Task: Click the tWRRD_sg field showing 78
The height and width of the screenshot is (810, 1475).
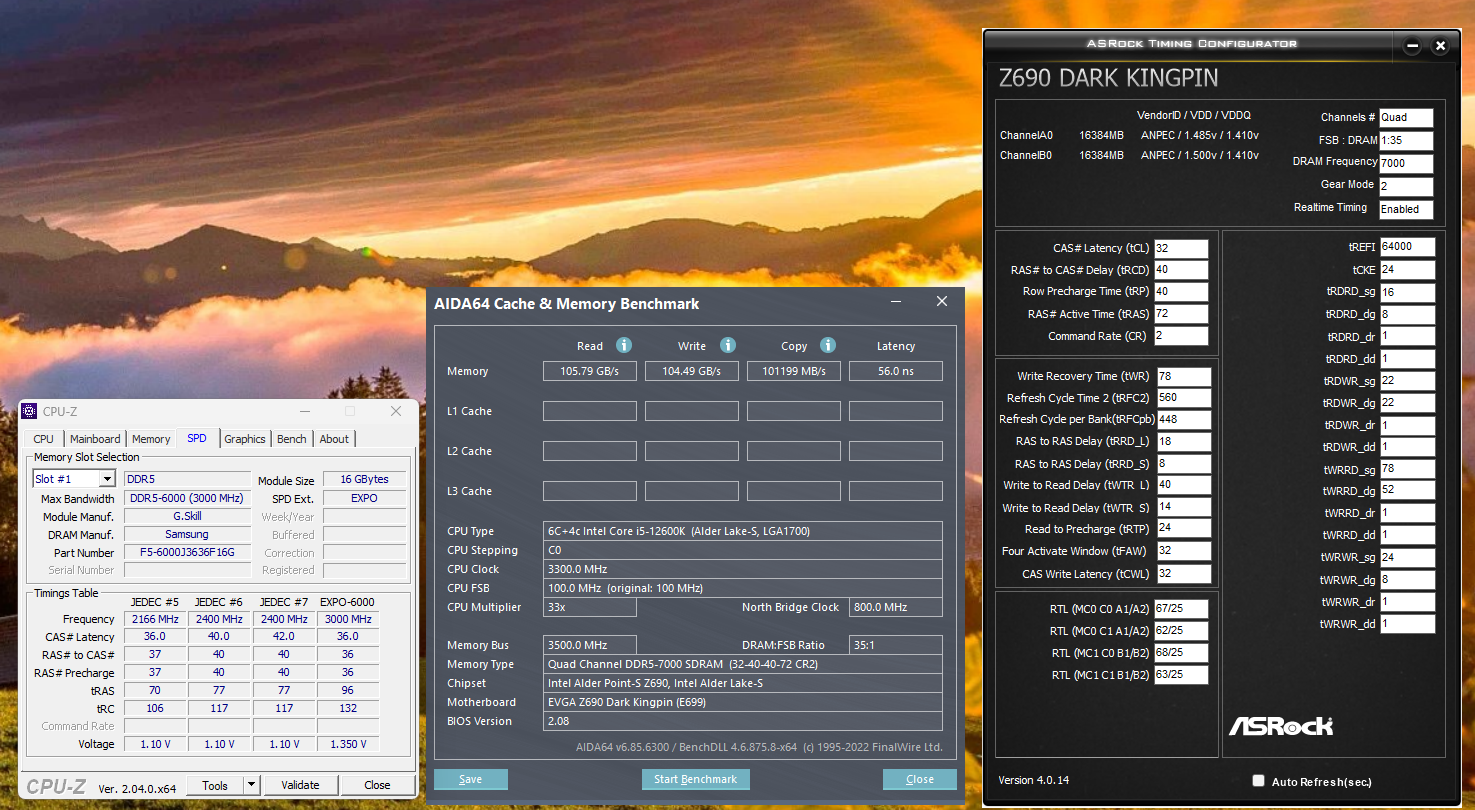Action: click(1407, 469)
